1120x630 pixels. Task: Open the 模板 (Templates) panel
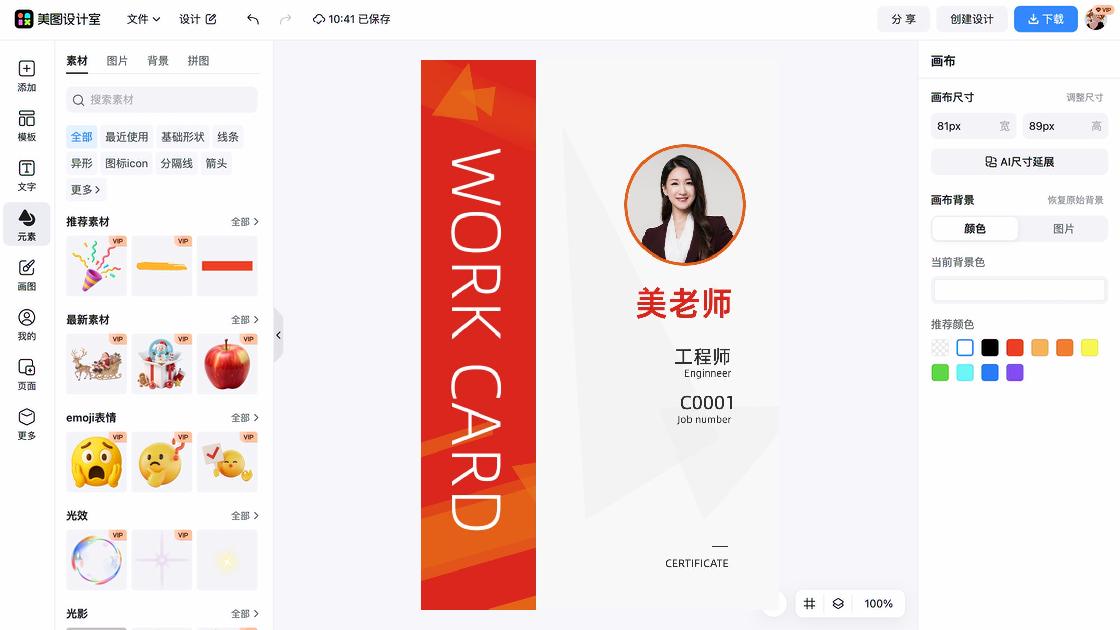tap(26, 128)
